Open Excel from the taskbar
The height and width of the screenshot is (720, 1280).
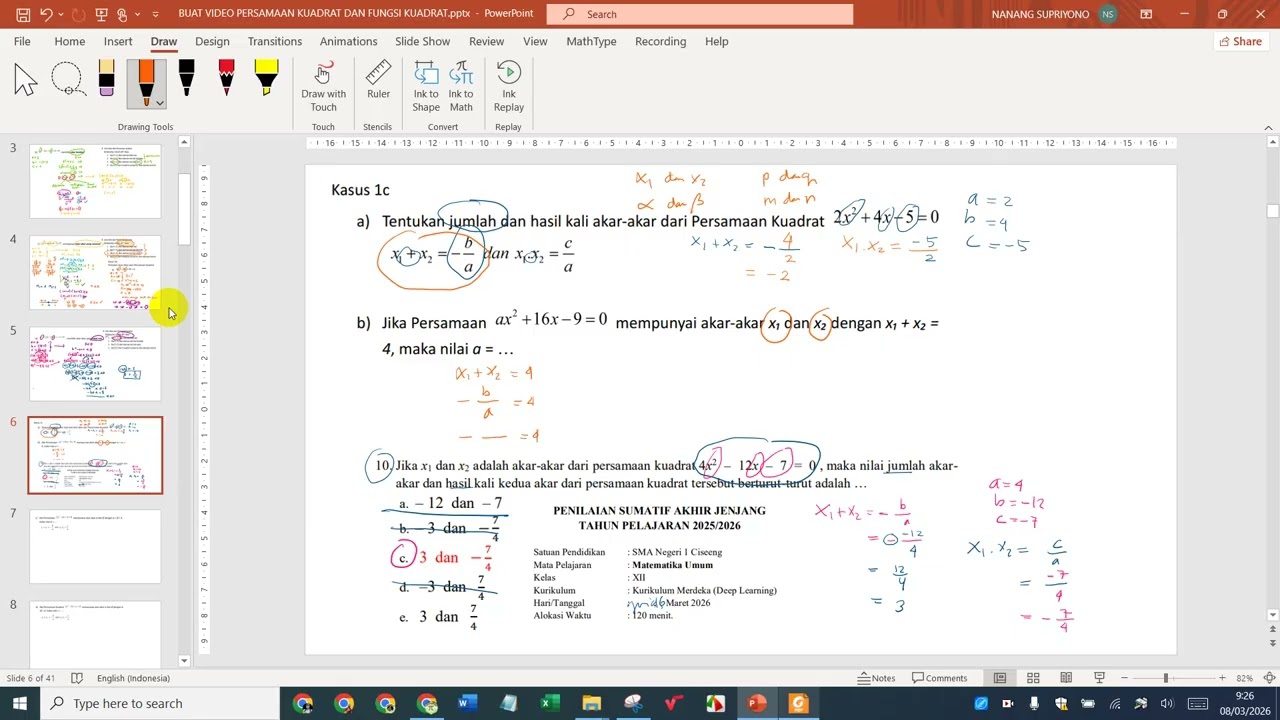[x=550, y=703]
